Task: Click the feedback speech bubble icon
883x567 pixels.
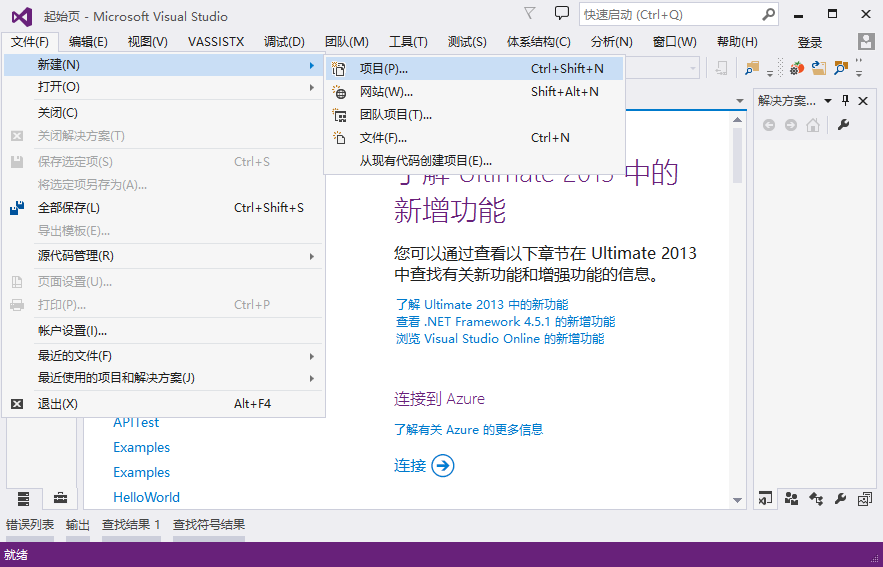Action: coord(562,14)
